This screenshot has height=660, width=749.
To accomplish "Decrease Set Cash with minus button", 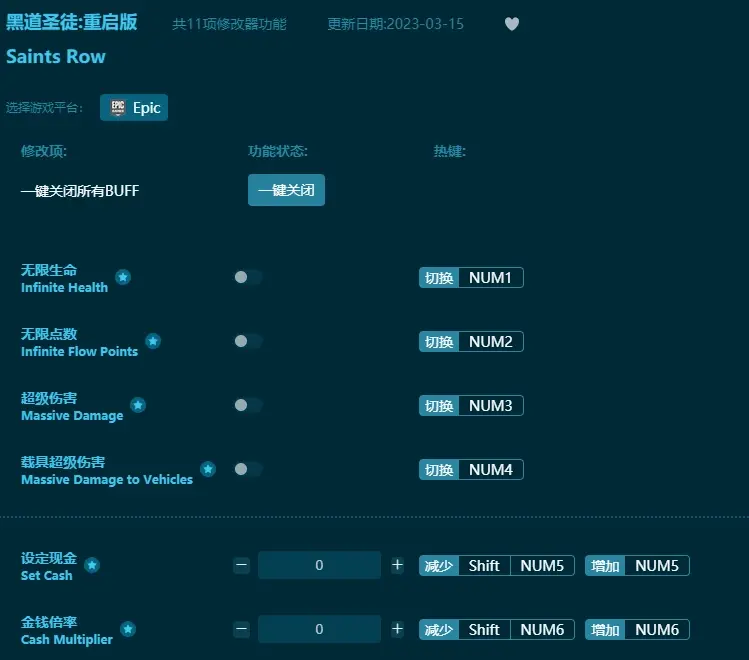I will coord(242,565).
